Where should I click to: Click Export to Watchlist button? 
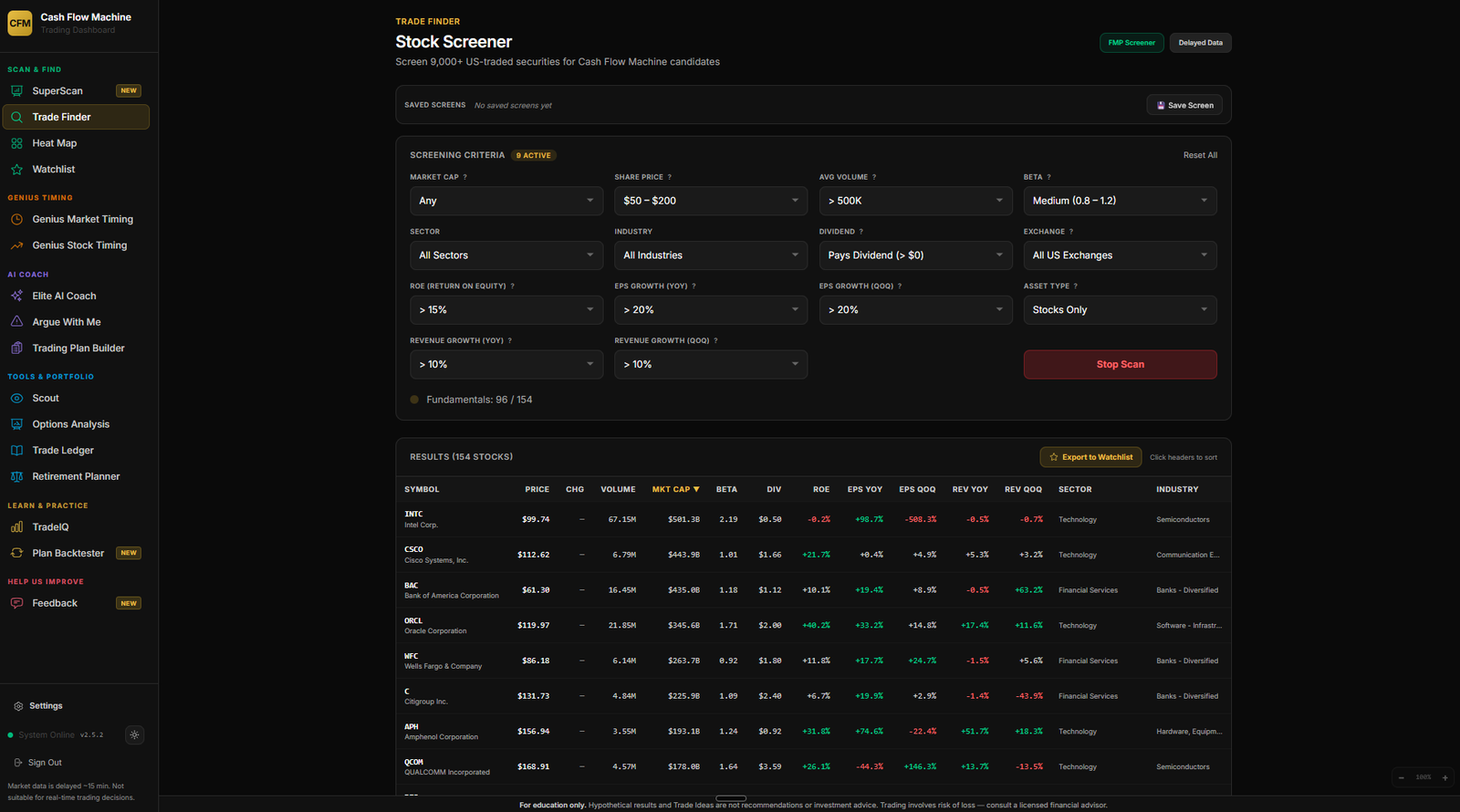1090,457
